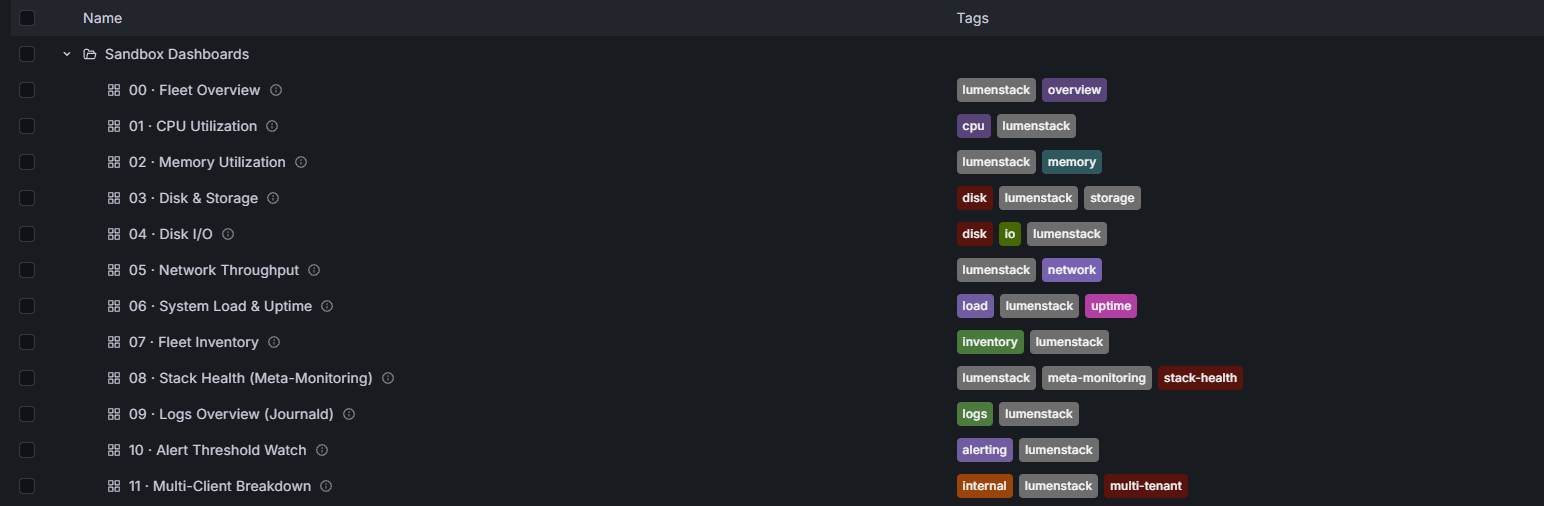Screen dimensions: 1544x506
Task: Click the info icon beside 07 · Fleet Inventory
Action: click(x=274, y=342)
